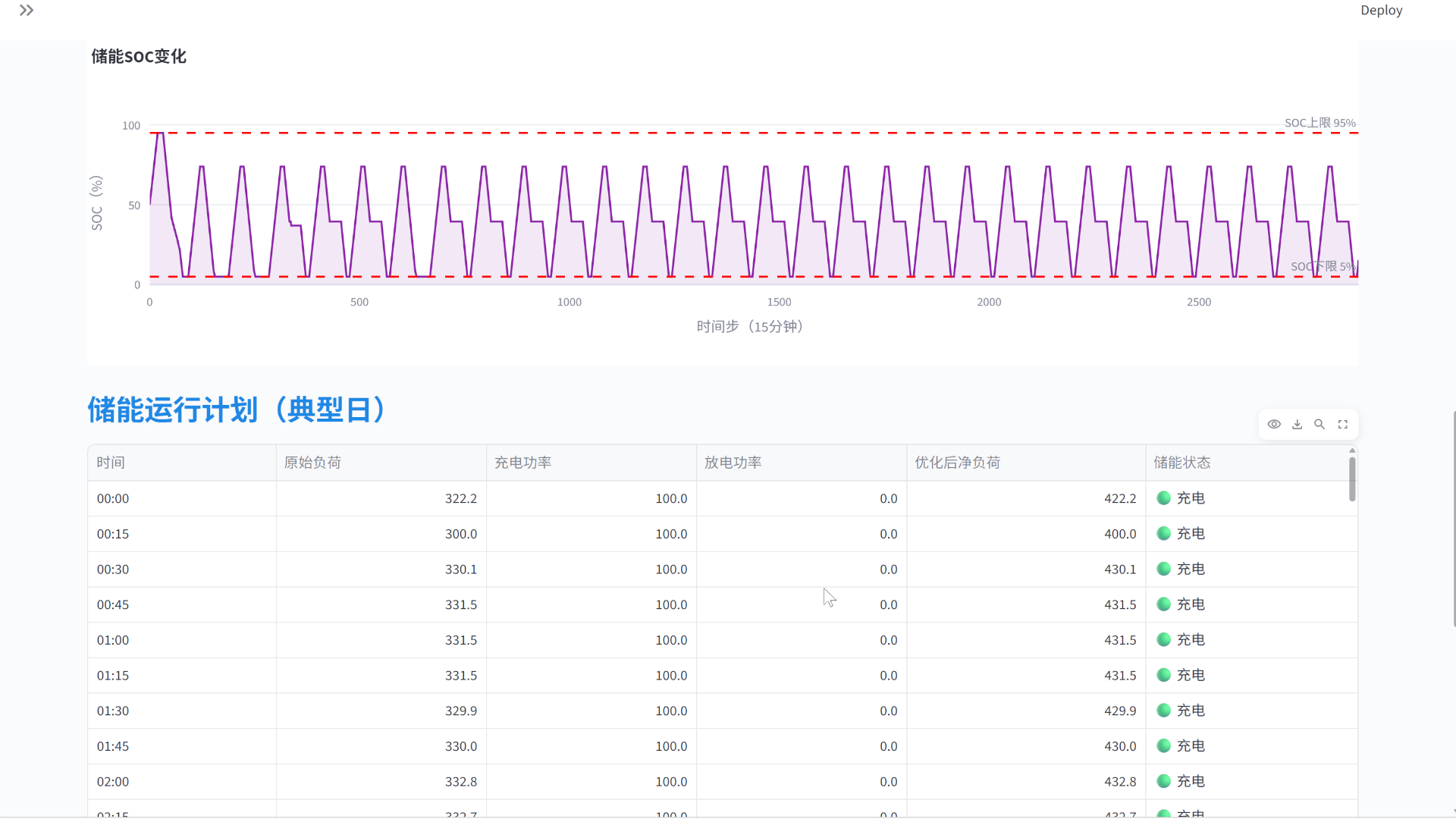The image size is (1456, 819).
Task: Click the 放电功率 column header
Action: point(802,463)
